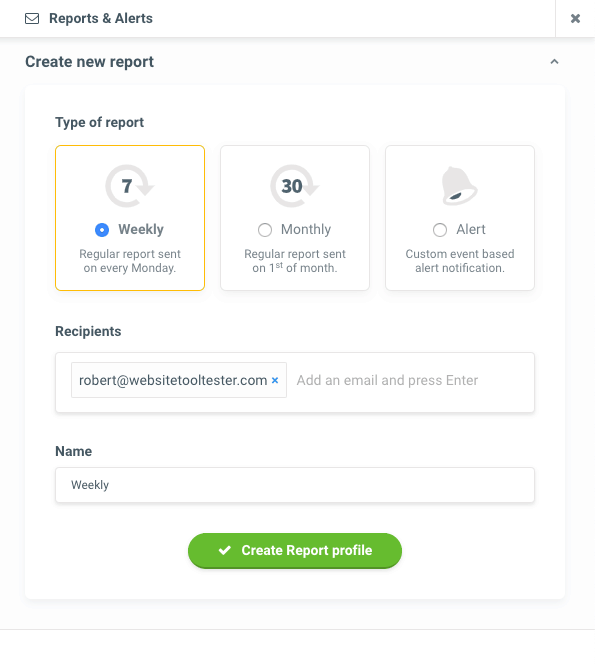
Task: Click the 30-day monthly cycle icon
Action: tap(294, 186)
